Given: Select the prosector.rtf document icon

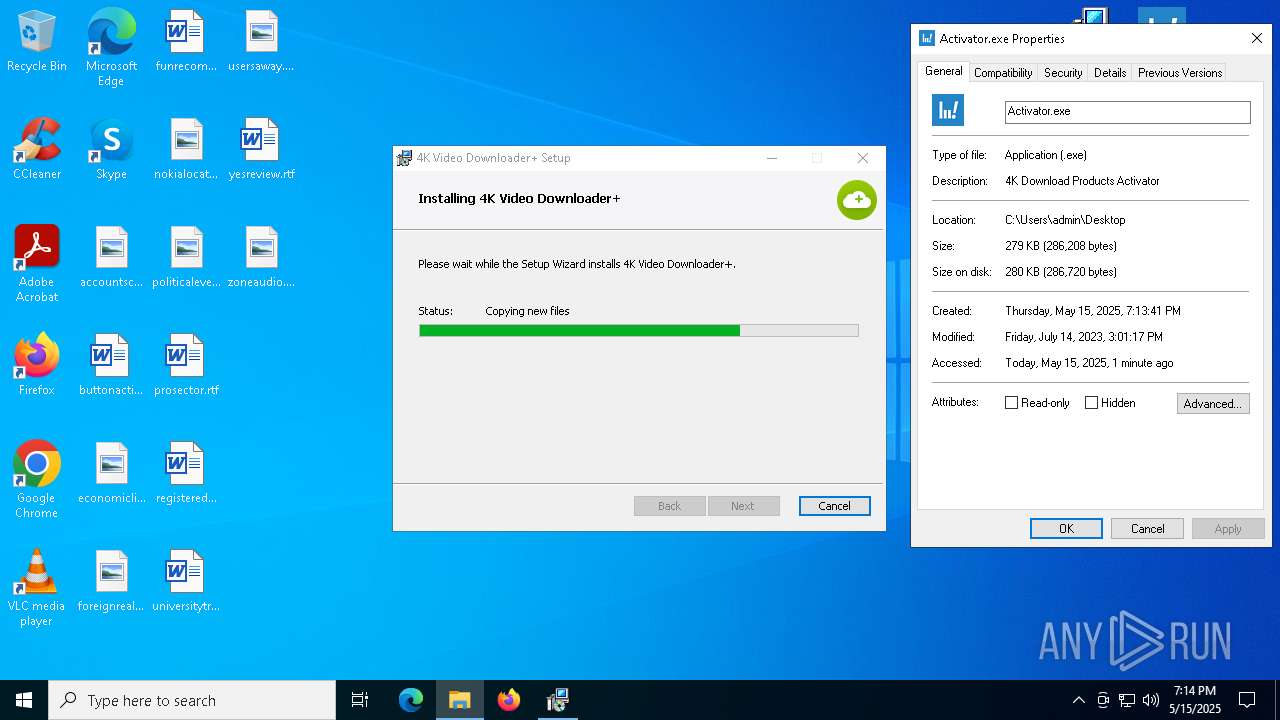Looking at the screenshot, I should (186, 366).
